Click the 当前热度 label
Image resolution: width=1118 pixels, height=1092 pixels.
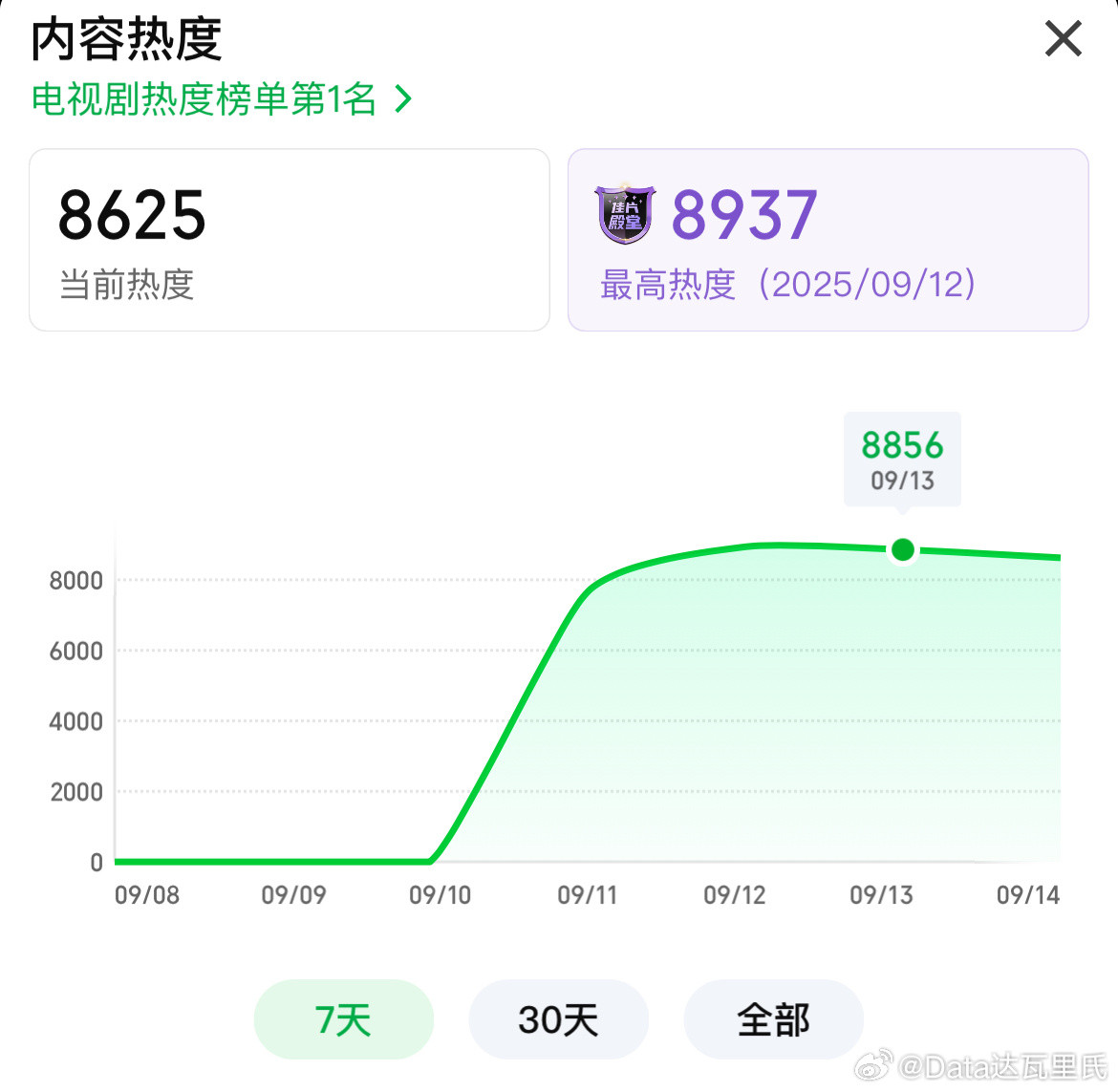(x=127, y=285)
